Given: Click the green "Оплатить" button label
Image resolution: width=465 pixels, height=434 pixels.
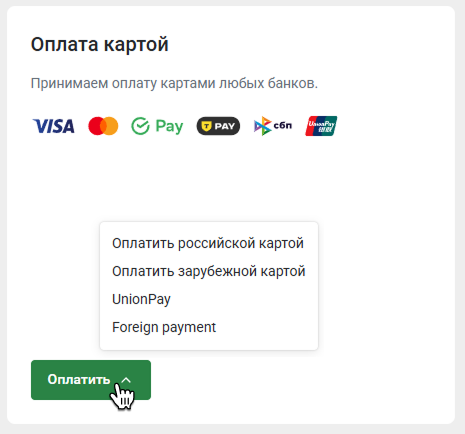Looking at the screenshot, I should click(x=79, y=380).
